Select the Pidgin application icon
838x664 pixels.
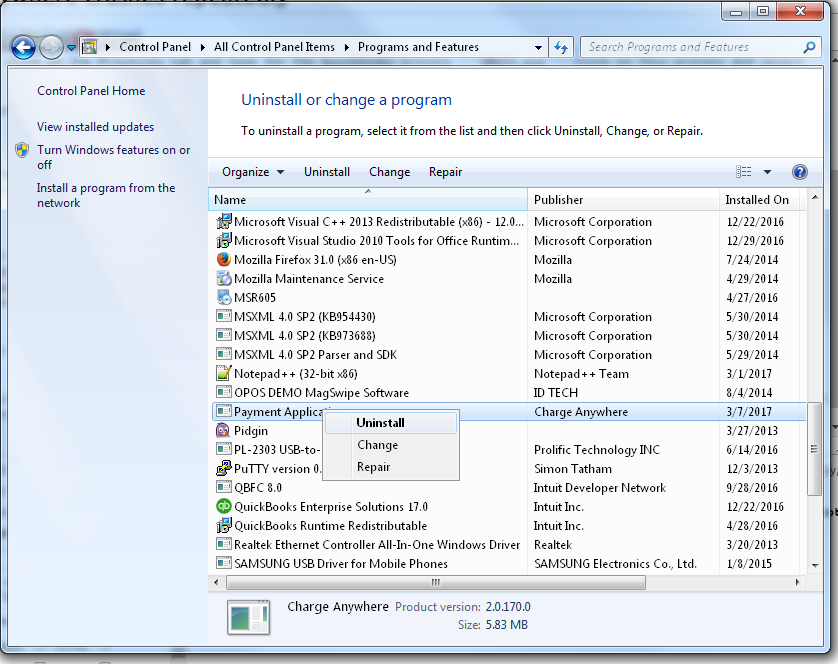point(224,431)
